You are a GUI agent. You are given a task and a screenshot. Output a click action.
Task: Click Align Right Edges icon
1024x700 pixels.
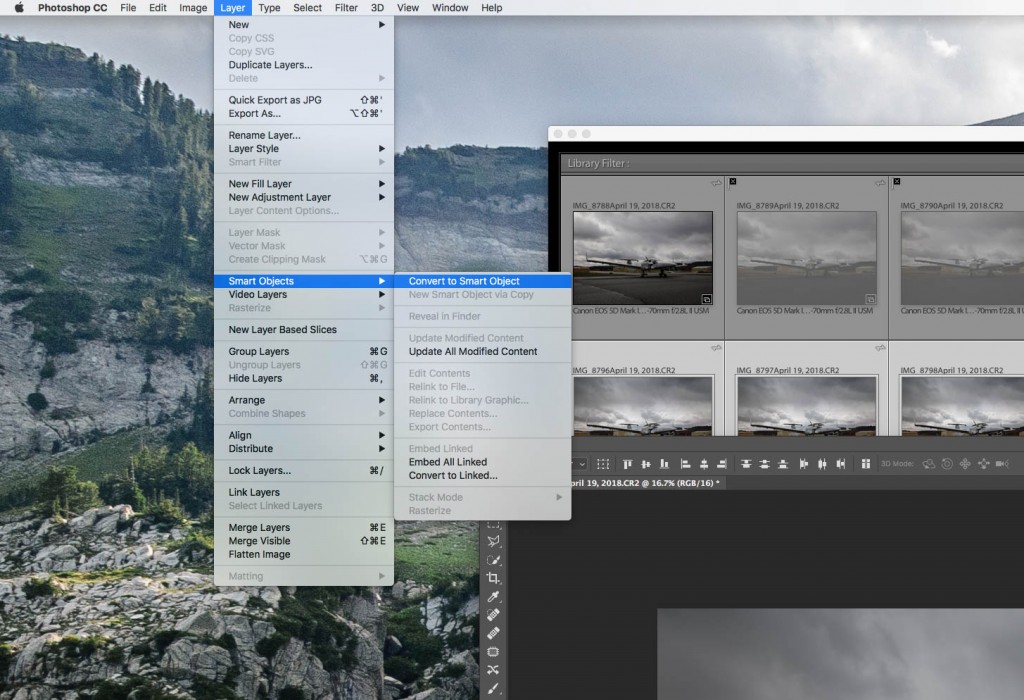[x=722, y=464]
